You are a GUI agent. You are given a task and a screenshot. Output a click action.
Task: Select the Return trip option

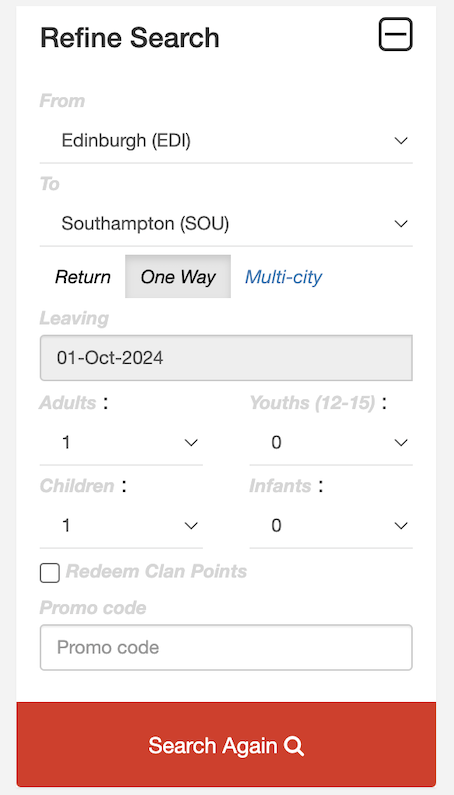click(83, 277)
